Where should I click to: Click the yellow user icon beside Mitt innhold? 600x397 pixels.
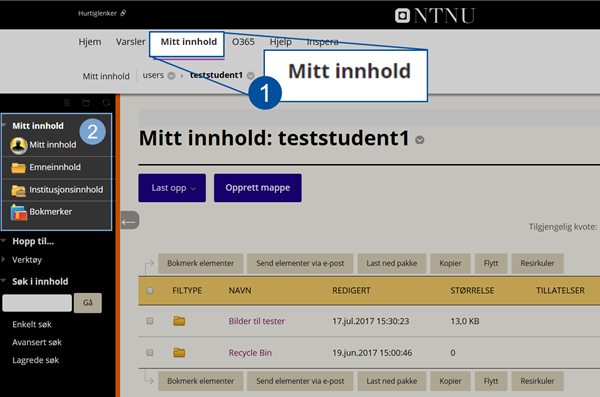tap(18, 145)
